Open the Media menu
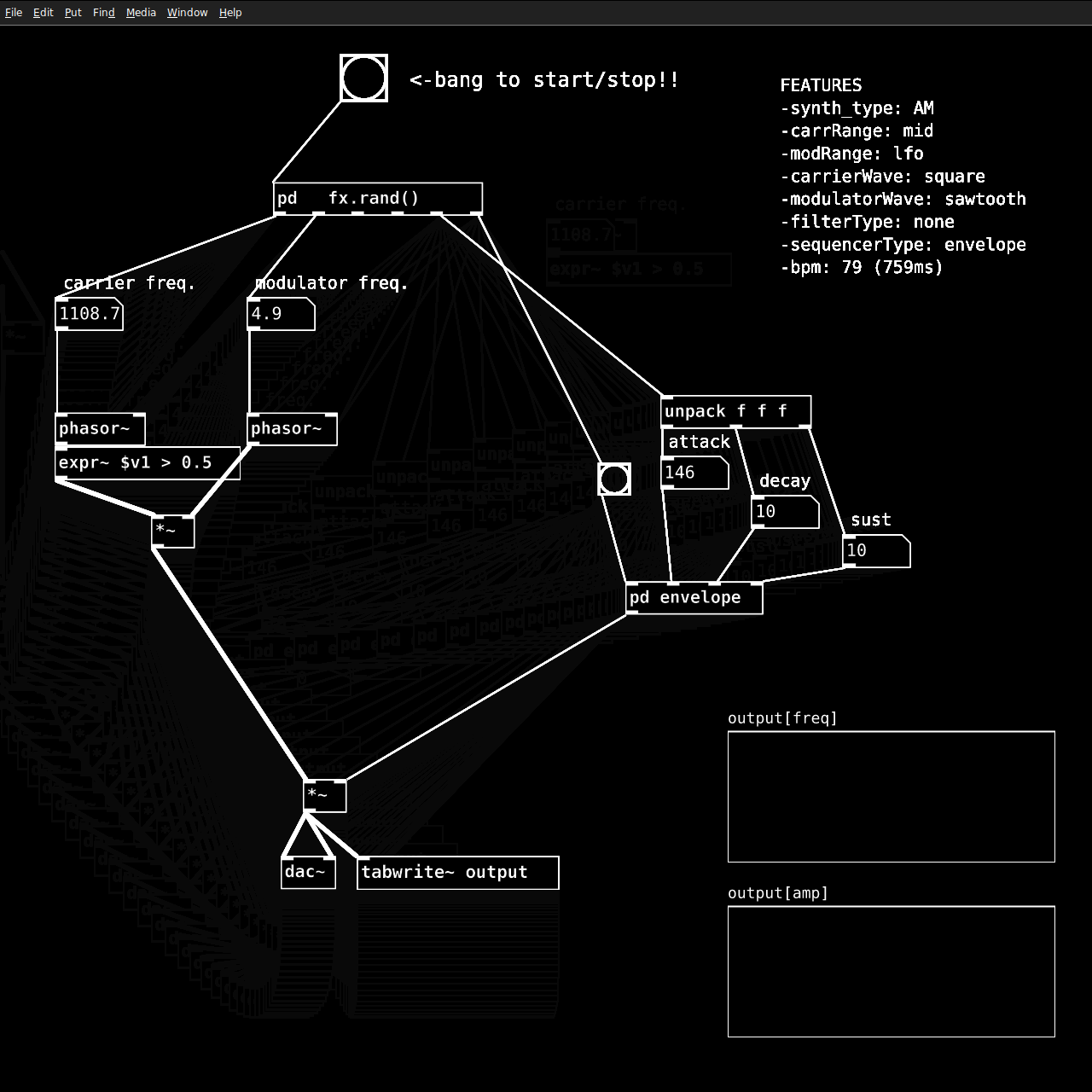 click(x=142, y=13)
